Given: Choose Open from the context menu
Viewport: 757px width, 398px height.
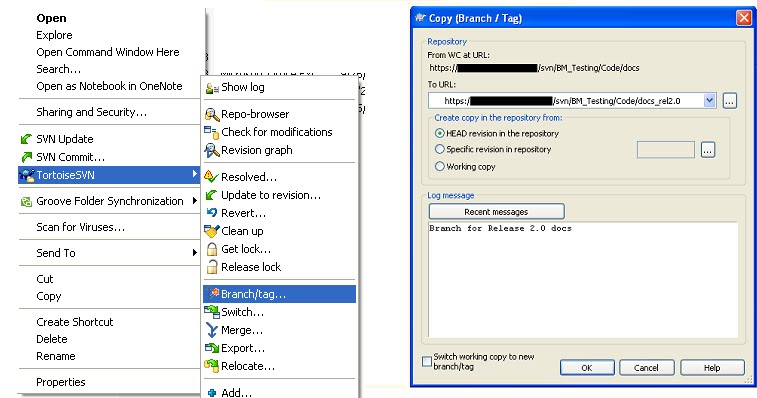Looking at the screenshot, I should [51, 18].
